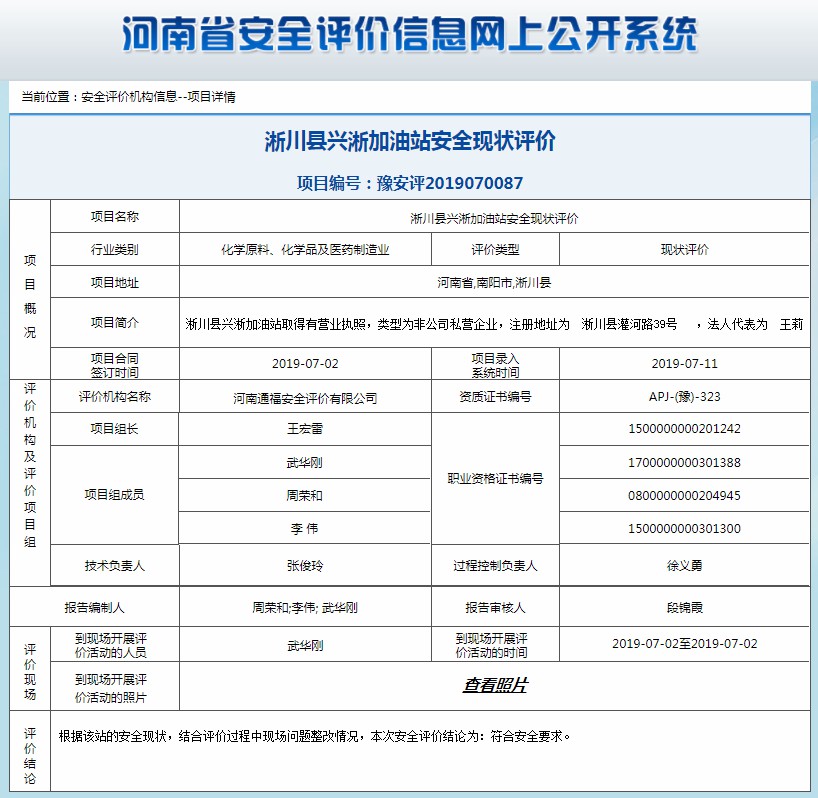Screen dimensions: 818x798
Task: Click the value 河南通福安全评价有限公司
Action: click(305, 398)
